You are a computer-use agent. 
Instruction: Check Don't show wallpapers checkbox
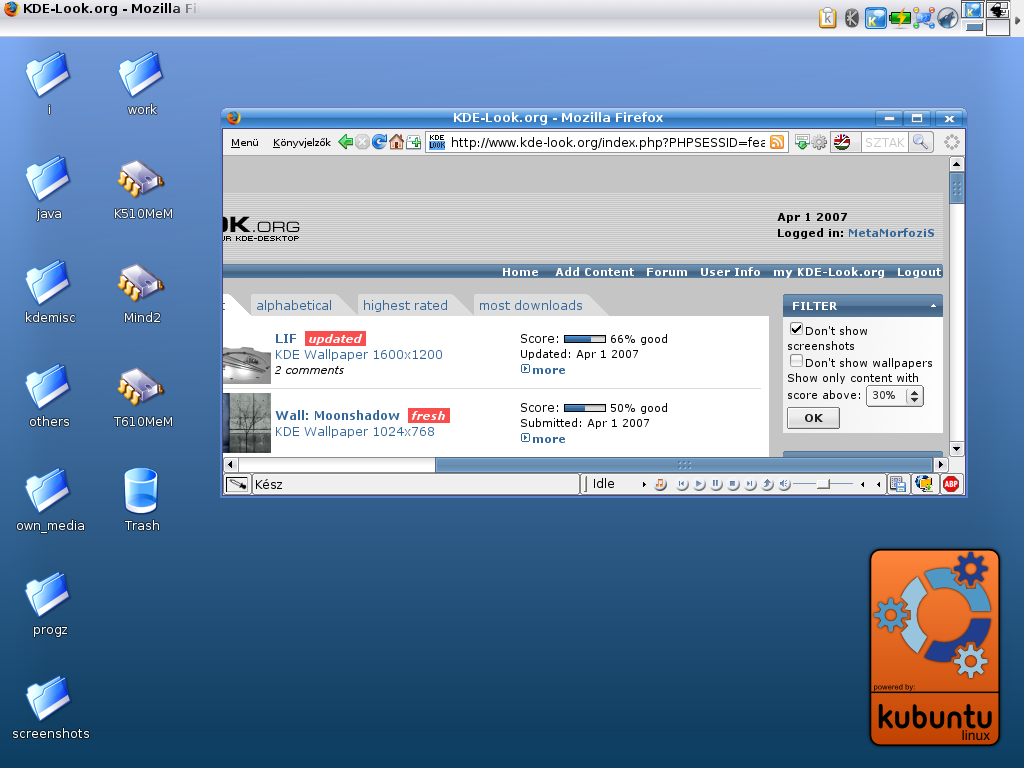(x=796, y=360)
